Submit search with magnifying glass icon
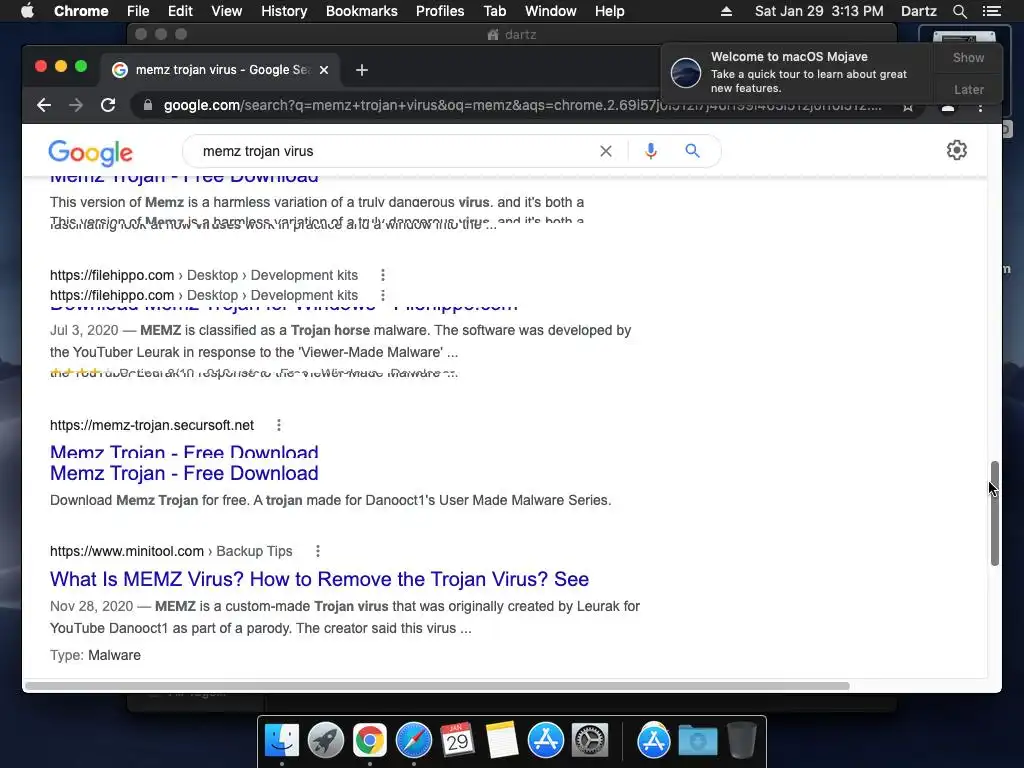The width and height of the screenshot is (1024, 768). pos(692,152)
